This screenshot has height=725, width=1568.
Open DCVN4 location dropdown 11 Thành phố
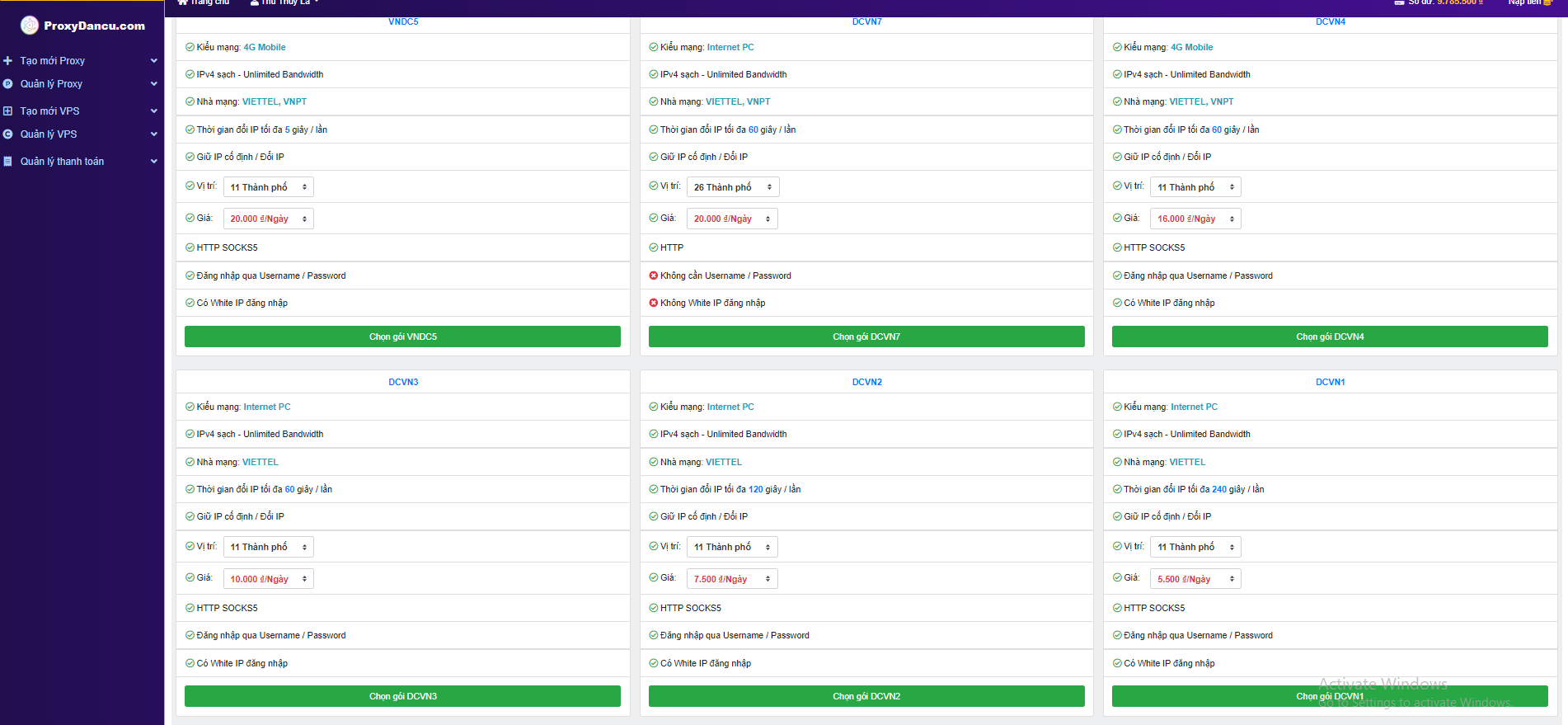click(1195, 187)
